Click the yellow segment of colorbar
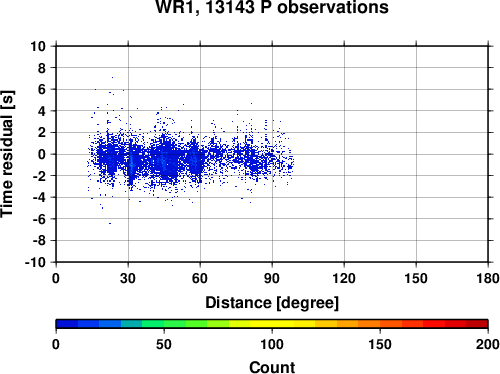 coord(272,324)
